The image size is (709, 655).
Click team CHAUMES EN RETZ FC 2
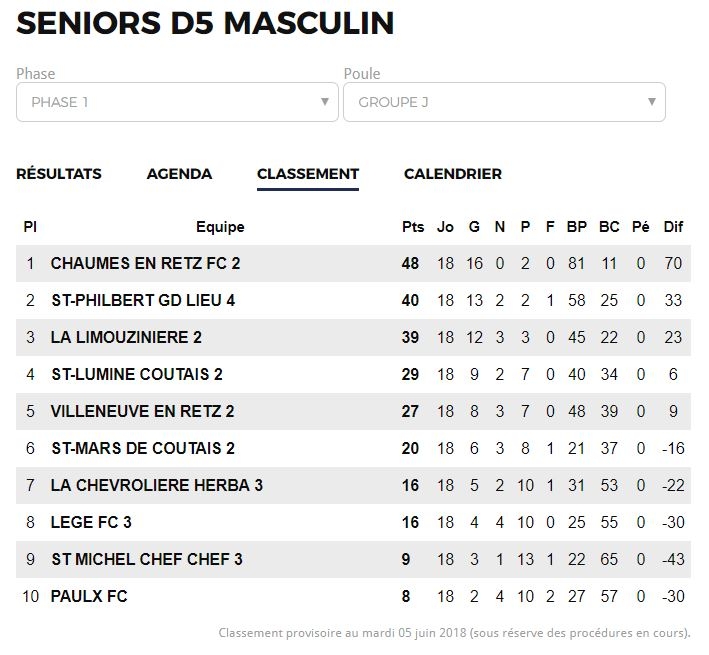coord(145,264)
